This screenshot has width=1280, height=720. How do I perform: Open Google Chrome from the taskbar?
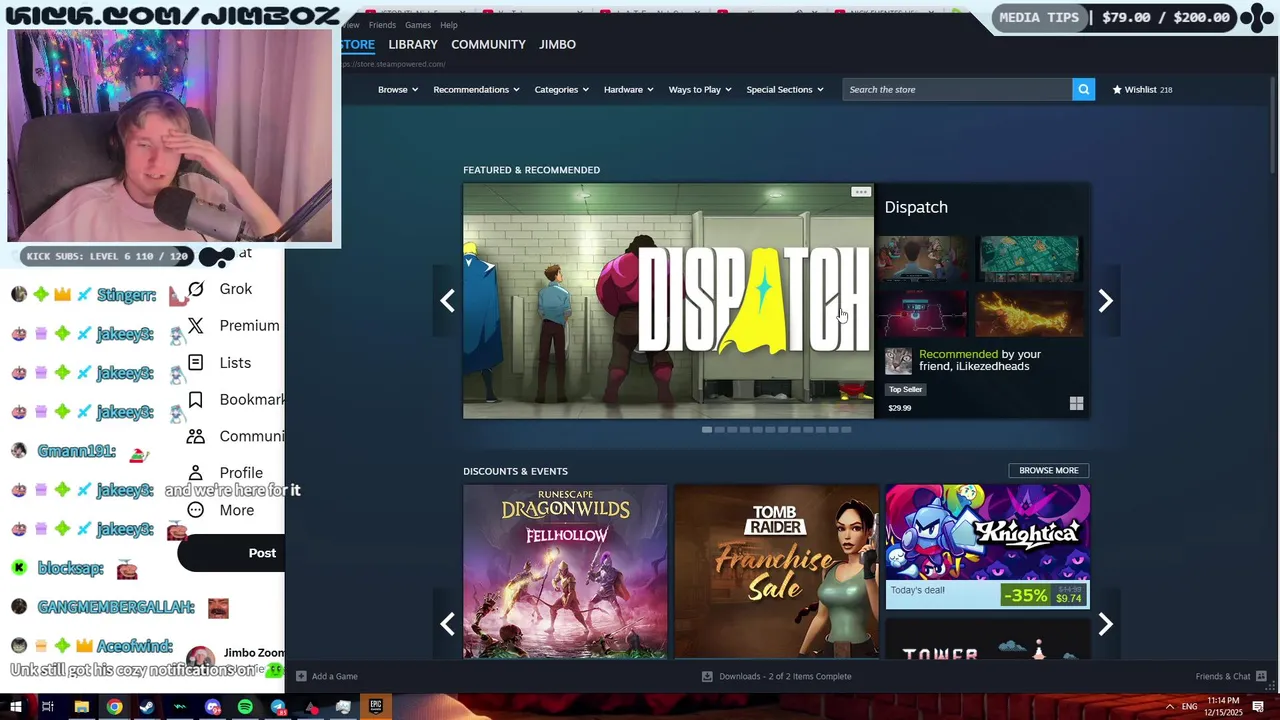pyautogui.click(x=114, y=707)
